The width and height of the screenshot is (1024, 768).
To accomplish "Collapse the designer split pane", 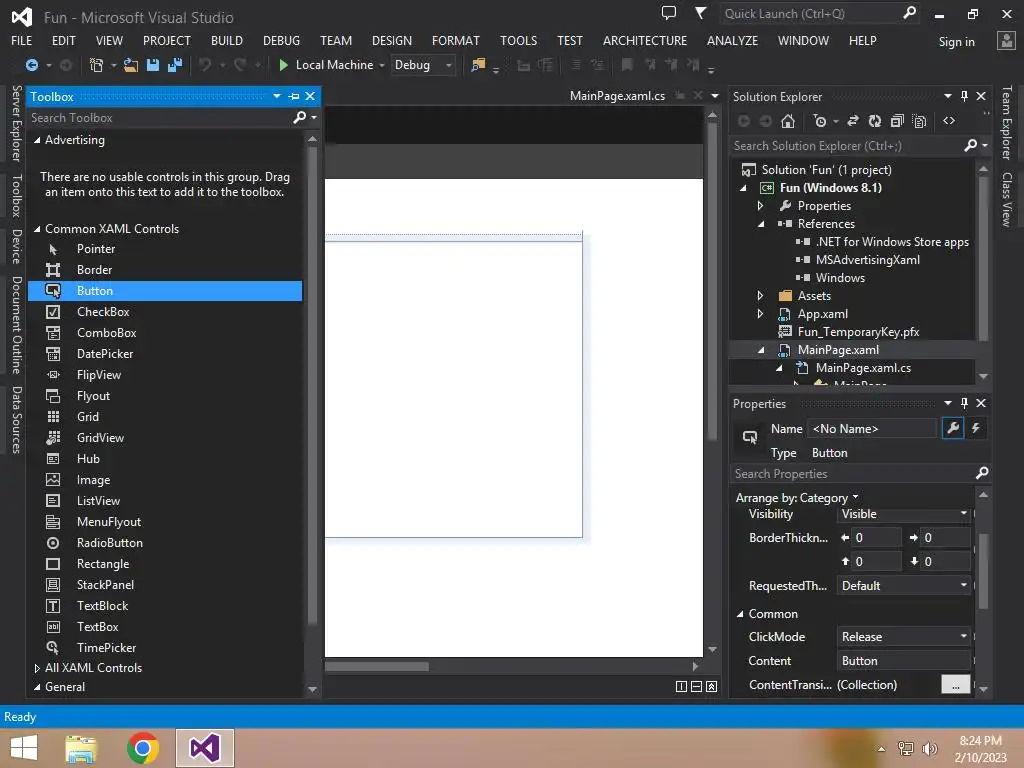I will tap(712, 686).
